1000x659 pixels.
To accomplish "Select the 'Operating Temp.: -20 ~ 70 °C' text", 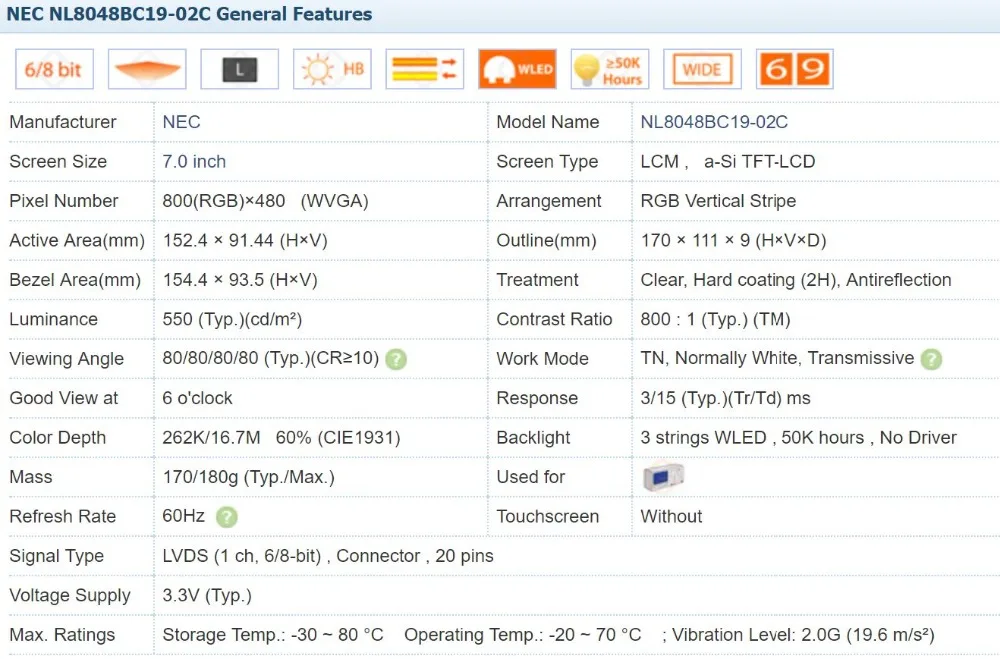I will tap(522, 635).
